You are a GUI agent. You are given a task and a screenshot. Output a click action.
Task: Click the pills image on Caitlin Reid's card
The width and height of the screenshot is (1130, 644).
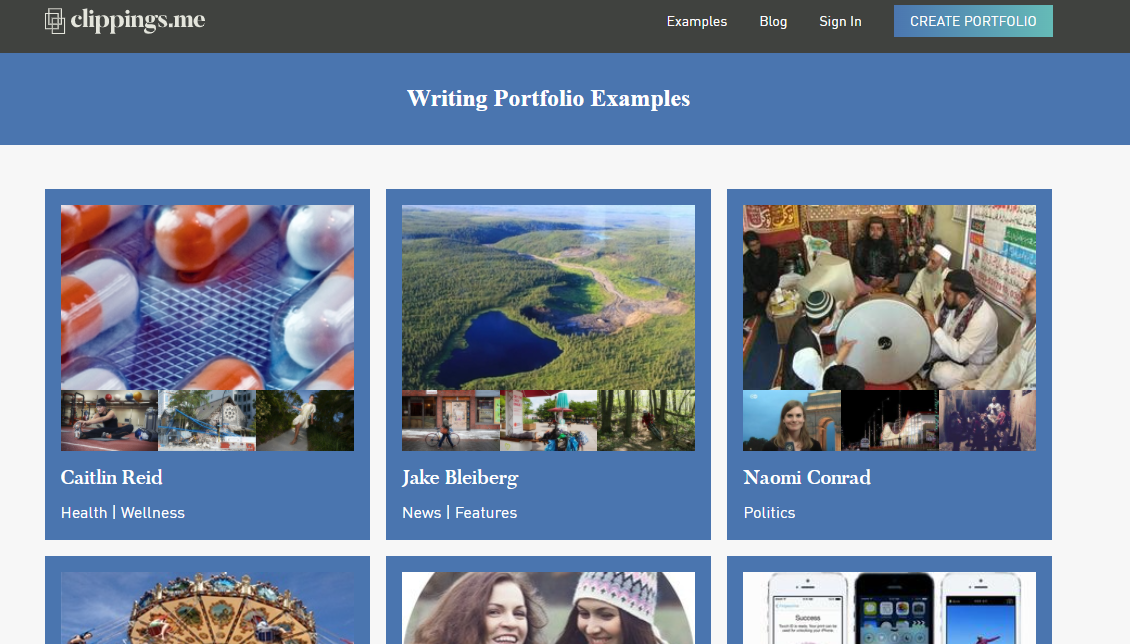(x=208, y=298)
